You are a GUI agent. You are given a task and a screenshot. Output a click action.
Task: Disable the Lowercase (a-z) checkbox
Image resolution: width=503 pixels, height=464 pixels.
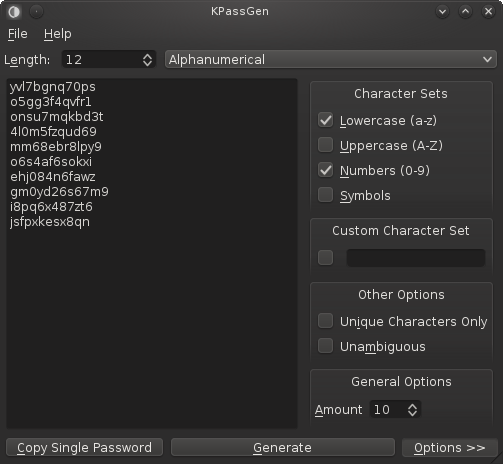coord(325,120)
